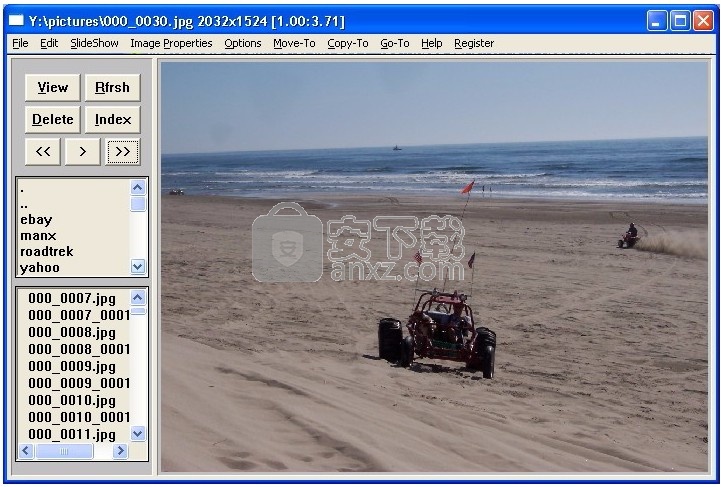Open the Options menu
The image size is (721, 487).
(x=243, y=43)
